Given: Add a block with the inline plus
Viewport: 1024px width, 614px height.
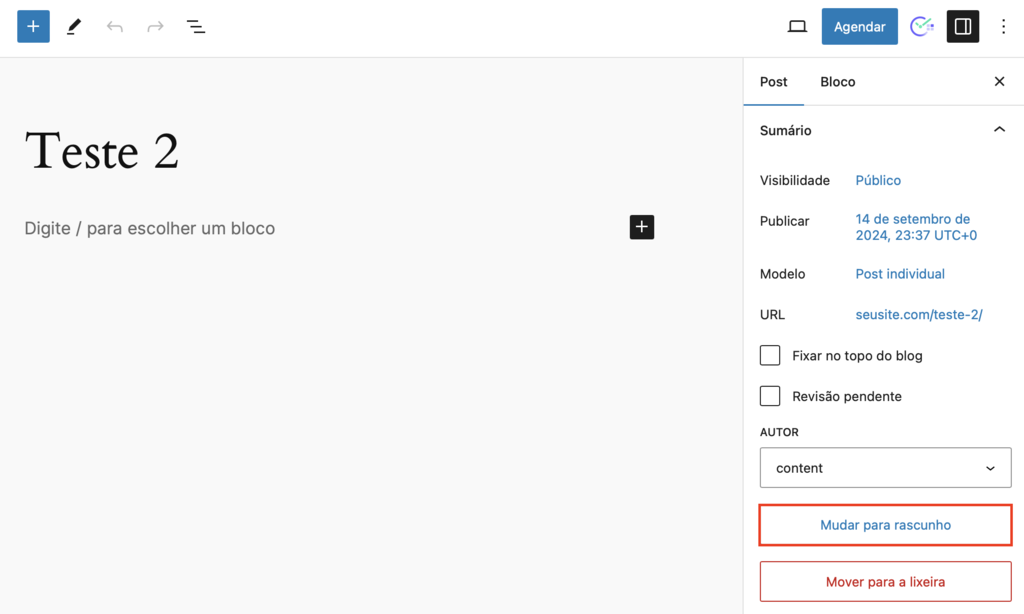Looking at the screenshot, I should 641,227.
